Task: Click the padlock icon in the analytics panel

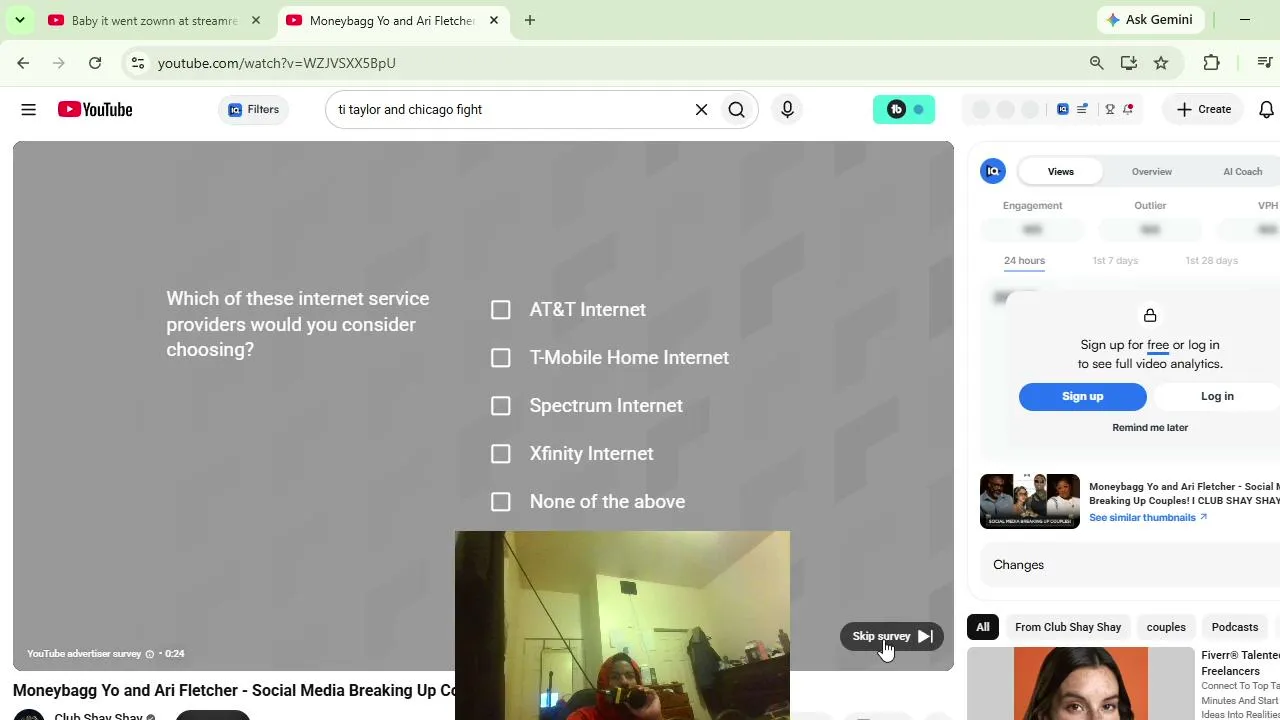Action: click(x=1150, y=316)
